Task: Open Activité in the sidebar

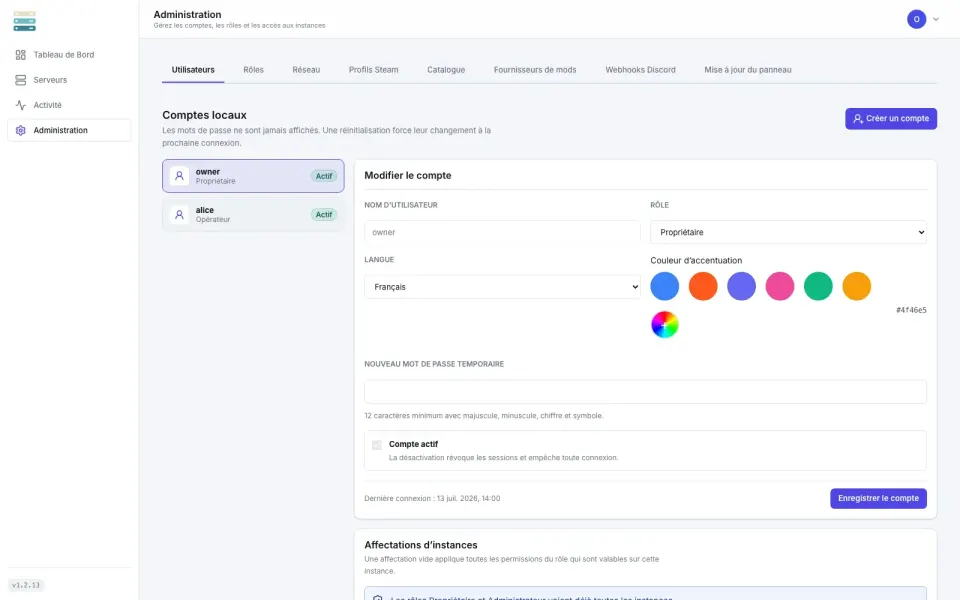Action: [69, 105]
